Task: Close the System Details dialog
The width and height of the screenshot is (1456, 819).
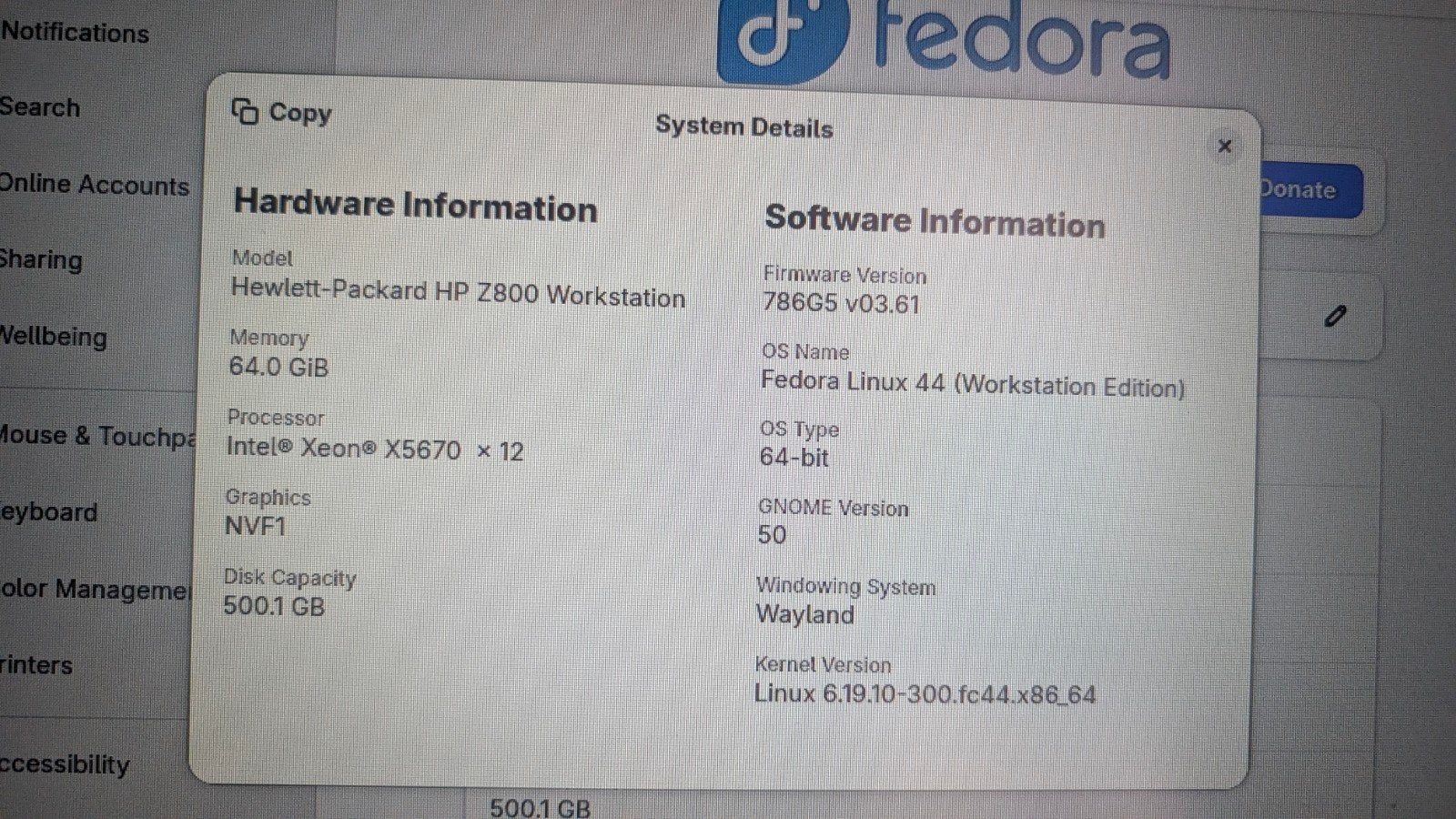Action: [x=1225, y=146]
